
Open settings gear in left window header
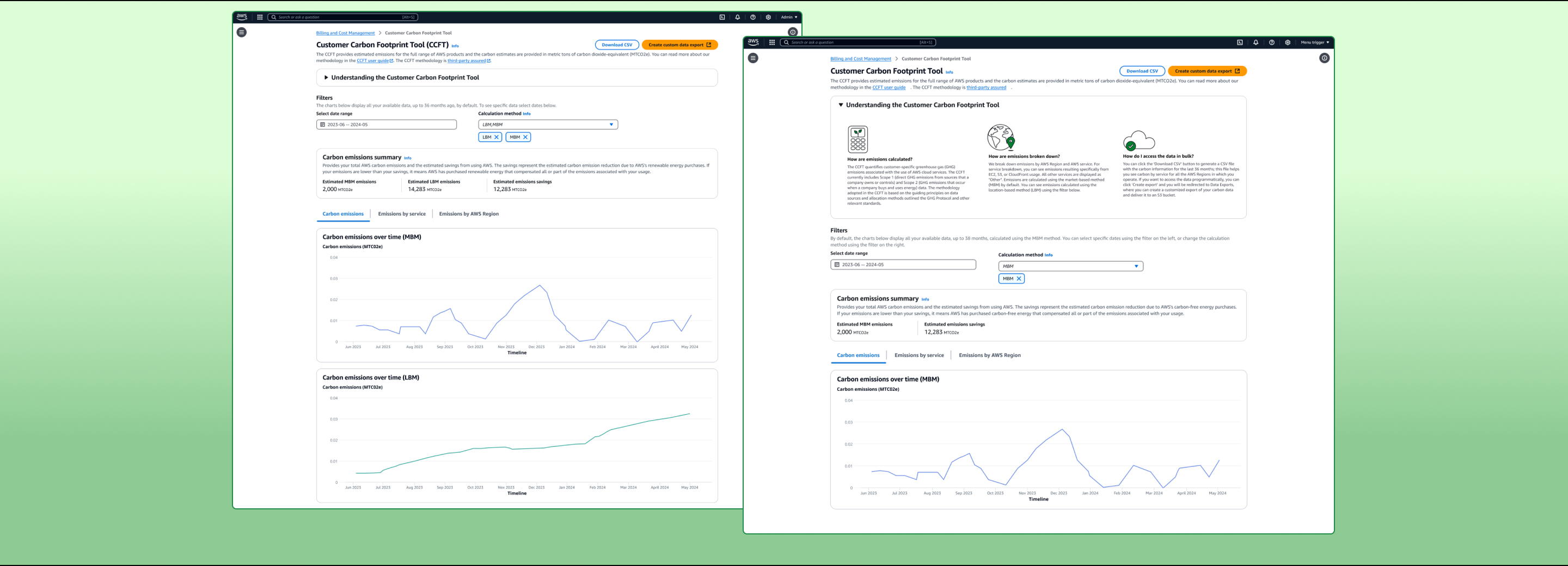point(768,17)
